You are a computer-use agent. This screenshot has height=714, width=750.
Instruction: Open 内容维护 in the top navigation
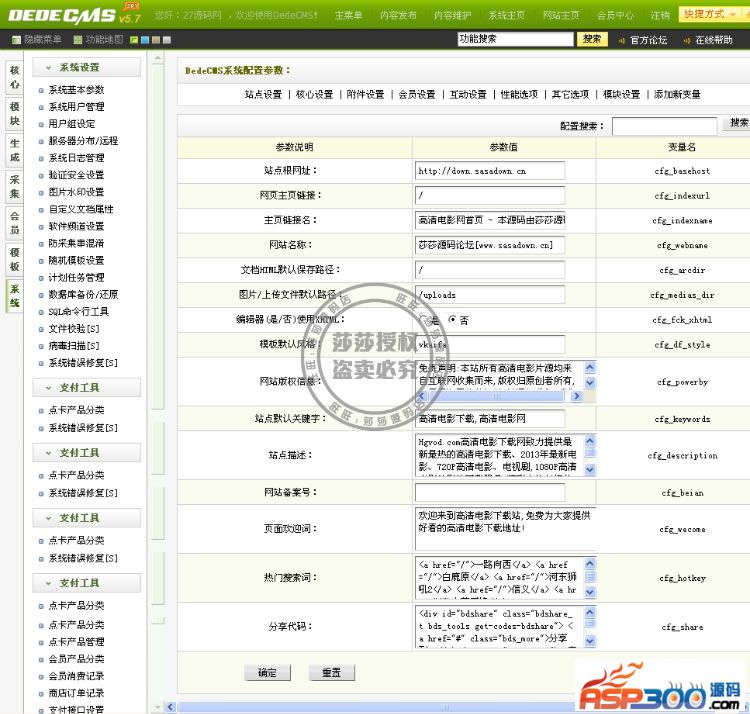point(452,15)
